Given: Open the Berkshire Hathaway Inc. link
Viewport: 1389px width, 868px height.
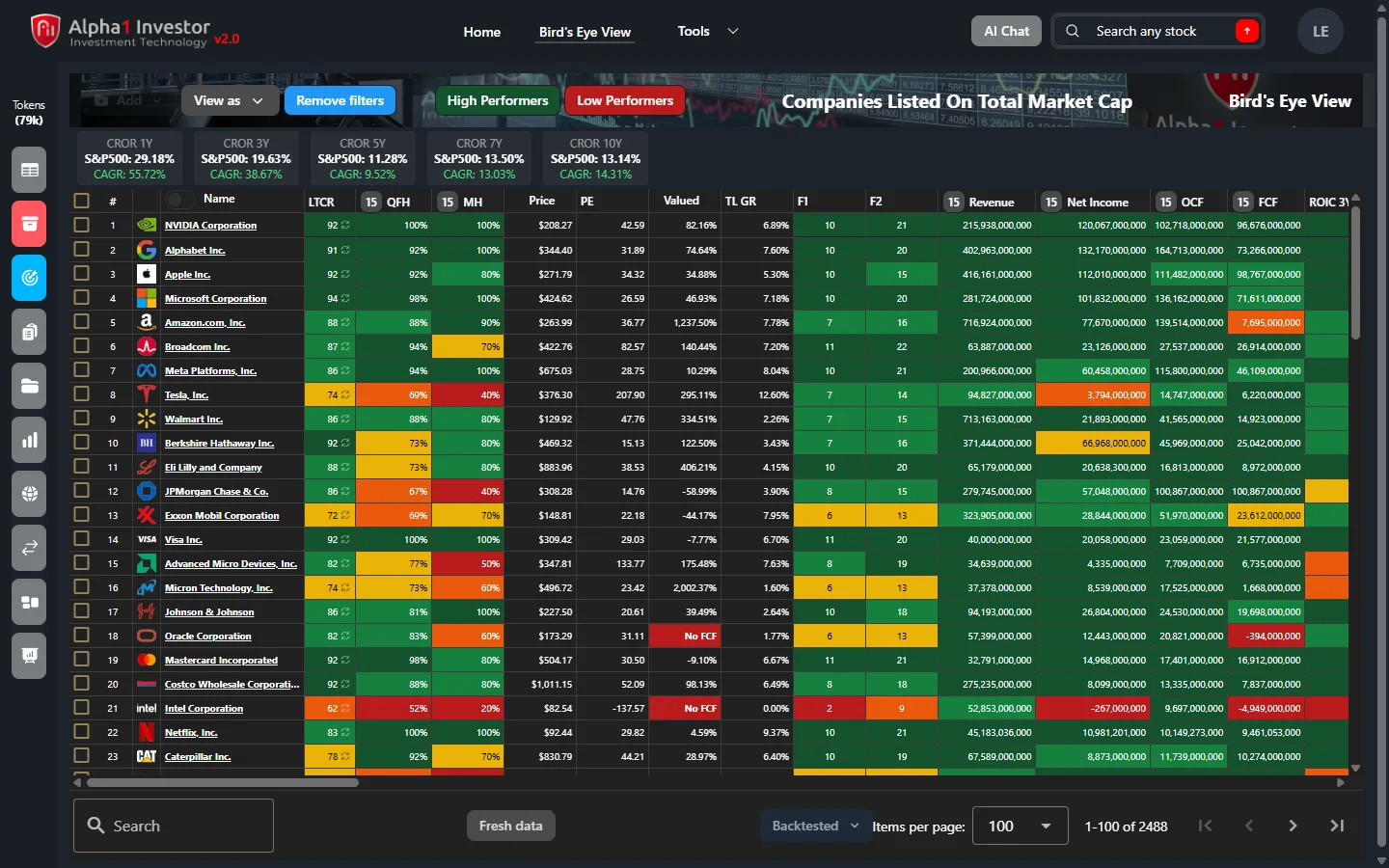Looking at the screenshot, I should click(x=219, y=444).
